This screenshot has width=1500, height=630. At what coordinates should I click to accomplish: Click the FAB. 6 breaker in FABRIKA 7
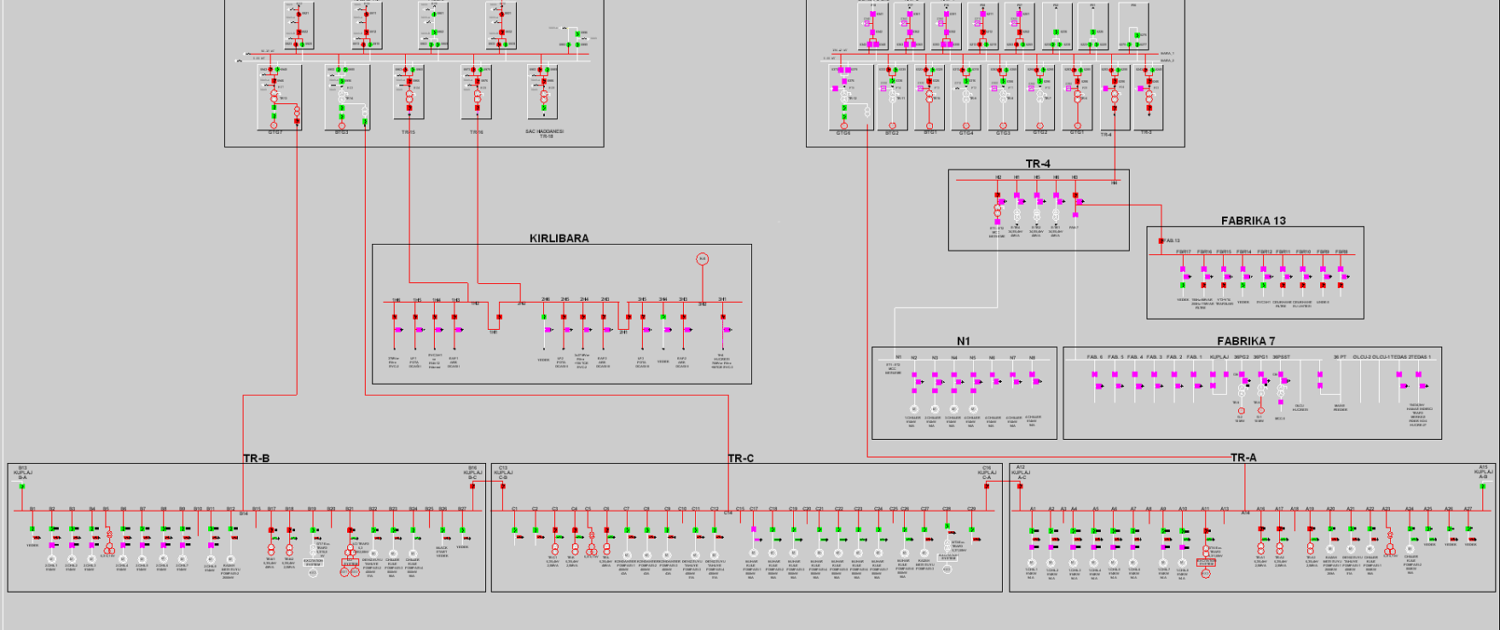(x=1096, y=376)
